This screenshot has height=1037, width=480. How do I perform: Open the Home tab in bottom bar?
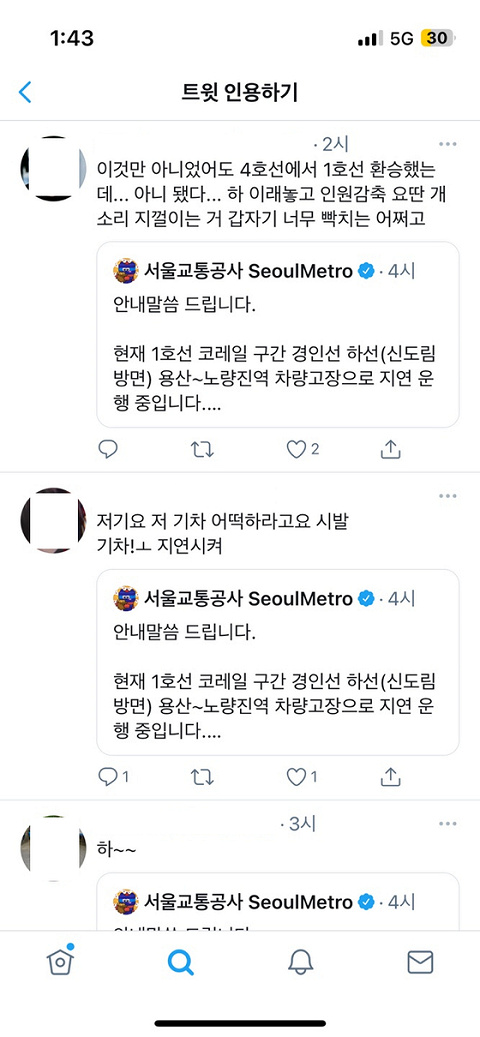point(60,962)
